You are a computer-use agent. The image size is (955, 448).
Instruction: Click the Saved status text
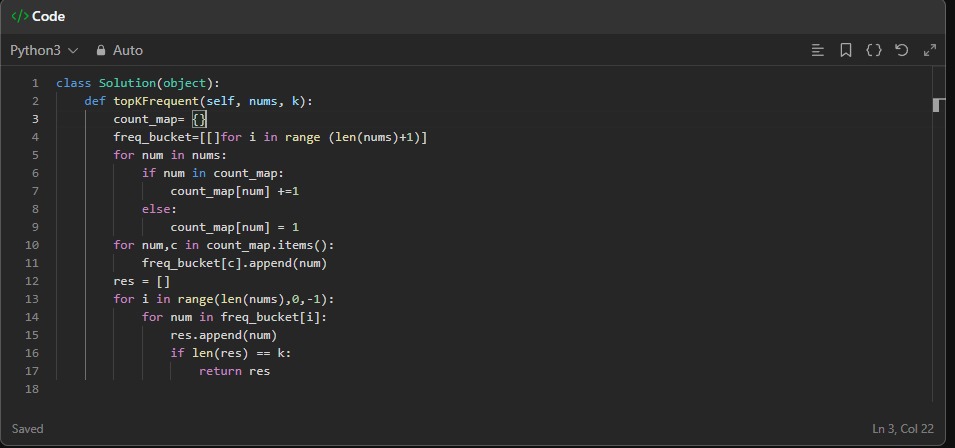click(27, 429)
